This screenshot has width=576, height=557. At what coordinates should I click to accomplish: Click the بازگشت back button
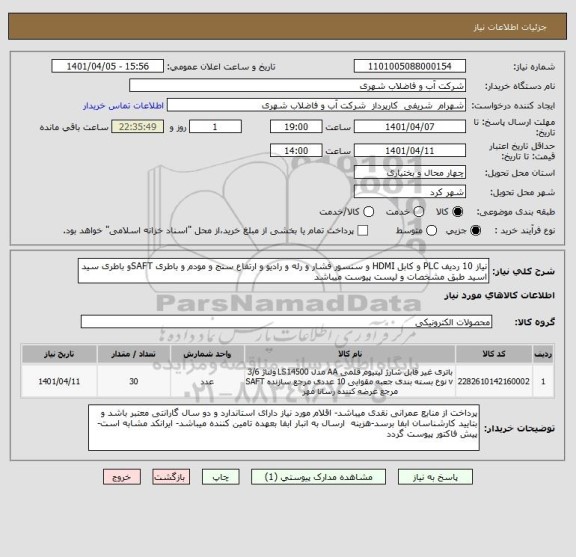tap(171, 477)
